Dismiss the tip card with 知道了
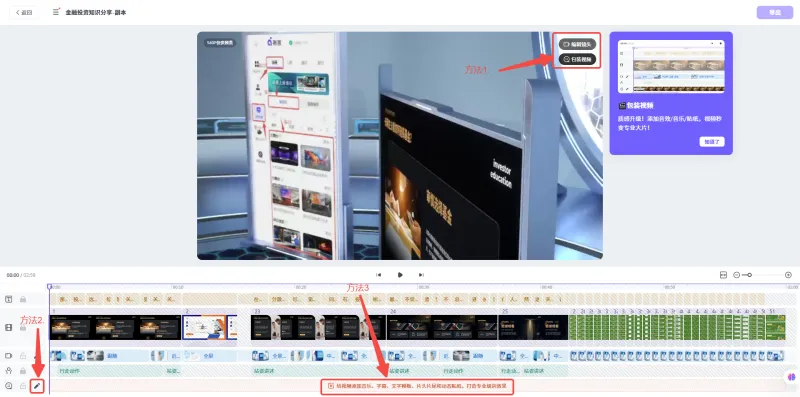Screen dimensions: 800x397 point(712,142)
